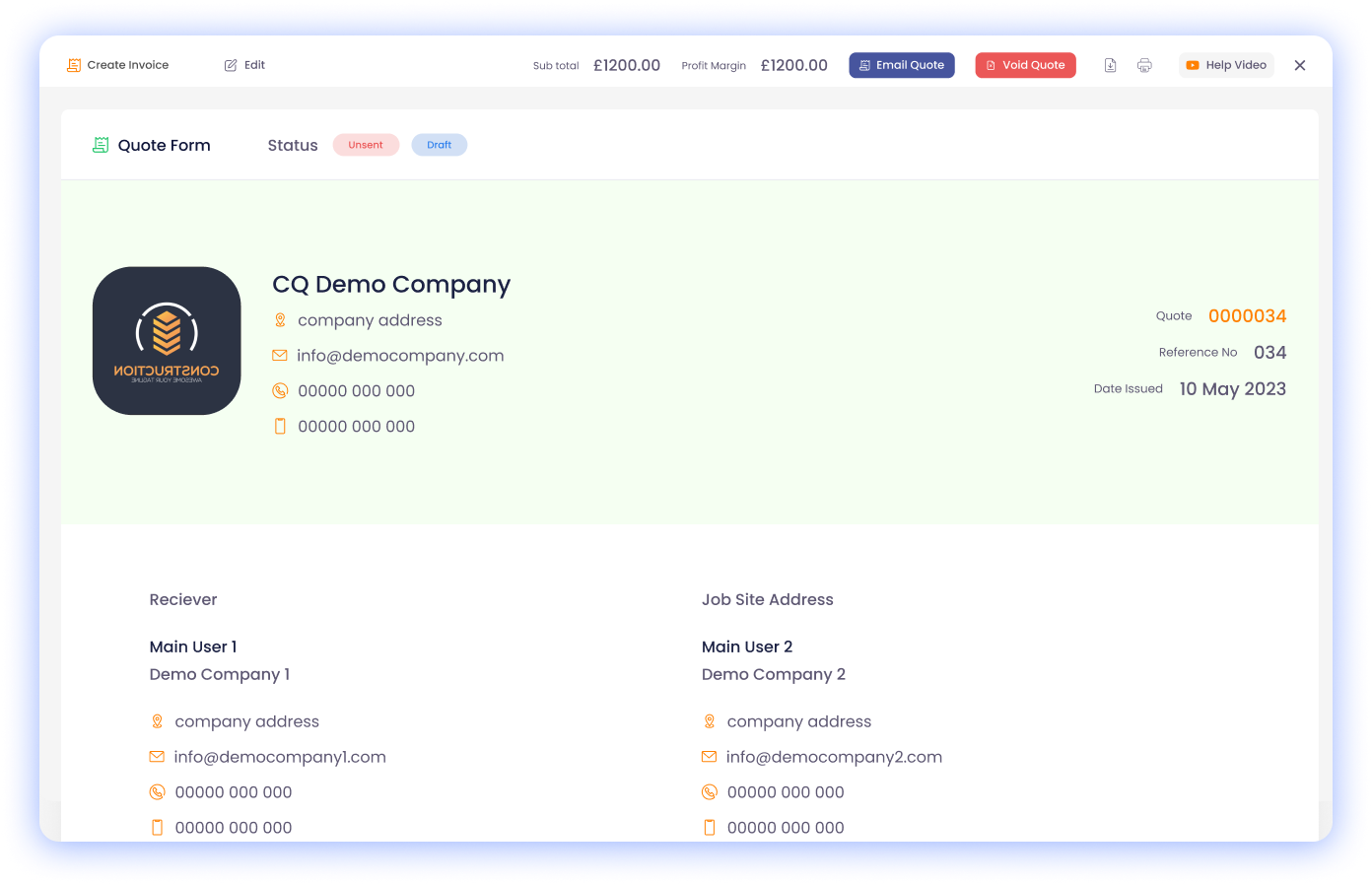
Task: Click the Sub total £1200.00 value
Action: pyautogui.click(x=627, y=65)
